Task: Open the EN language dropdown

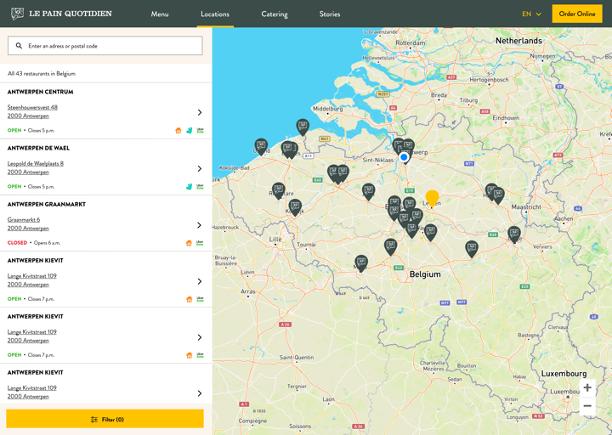Action: (x=532, y=14)
